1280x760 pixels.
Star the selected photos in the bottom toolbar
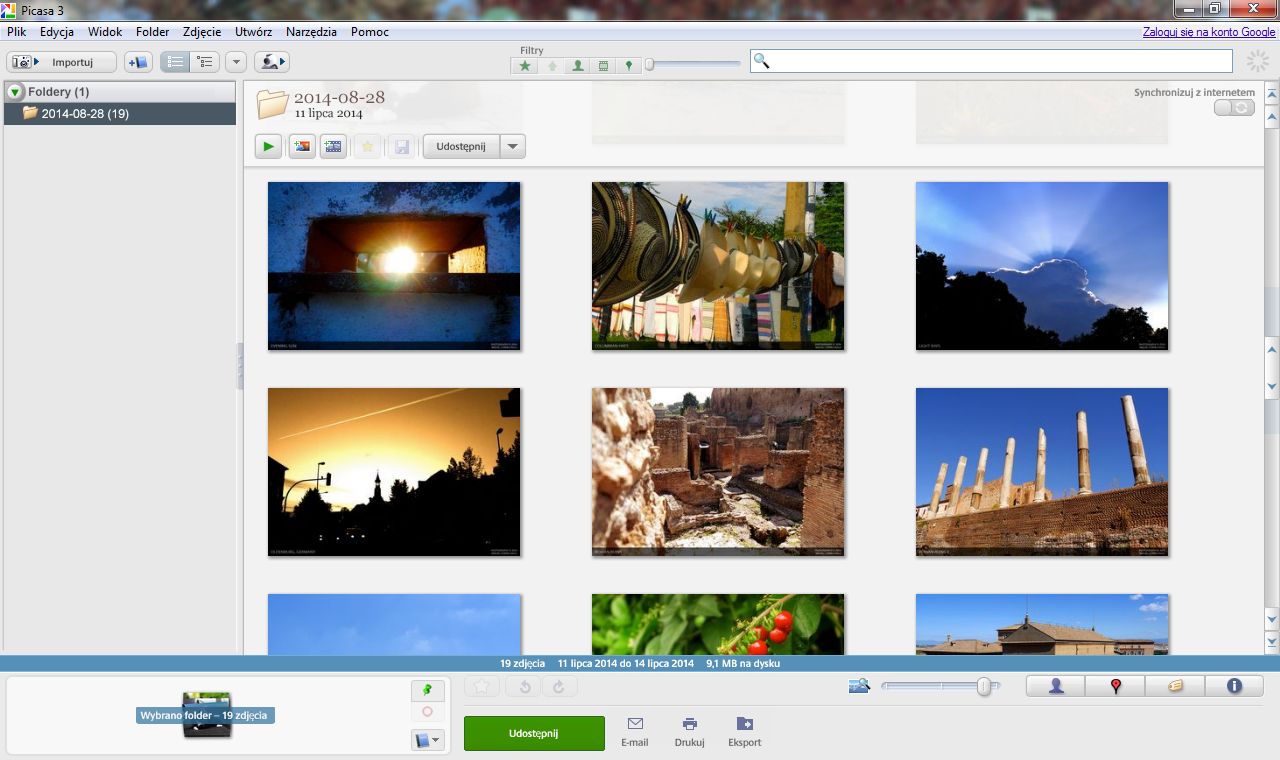pos(482,687)
